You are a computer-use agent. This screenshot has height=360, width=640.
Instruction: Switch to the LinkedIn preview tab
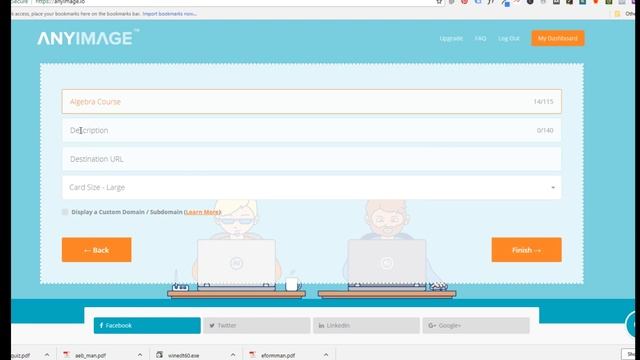[x=366, y=325]
